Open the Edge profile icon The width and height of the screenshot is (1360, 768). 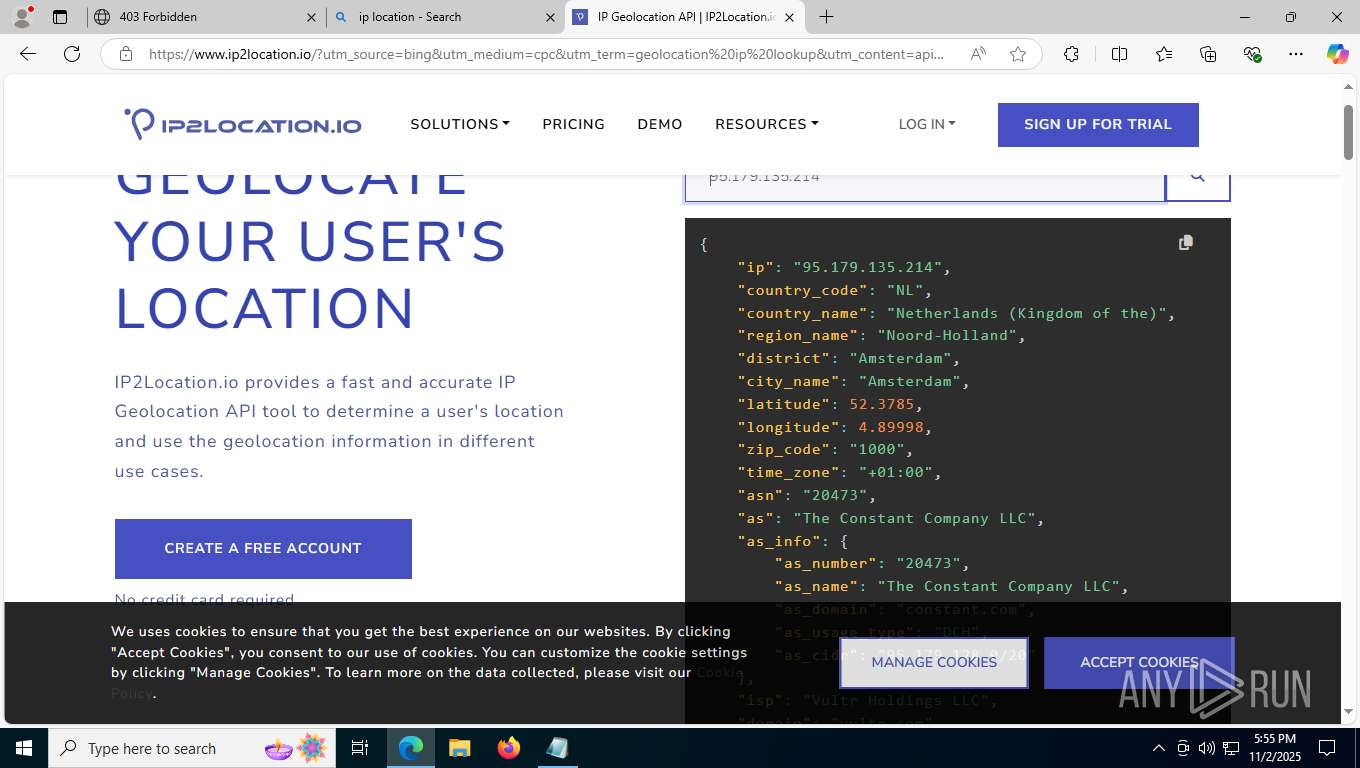click(22, 17)
